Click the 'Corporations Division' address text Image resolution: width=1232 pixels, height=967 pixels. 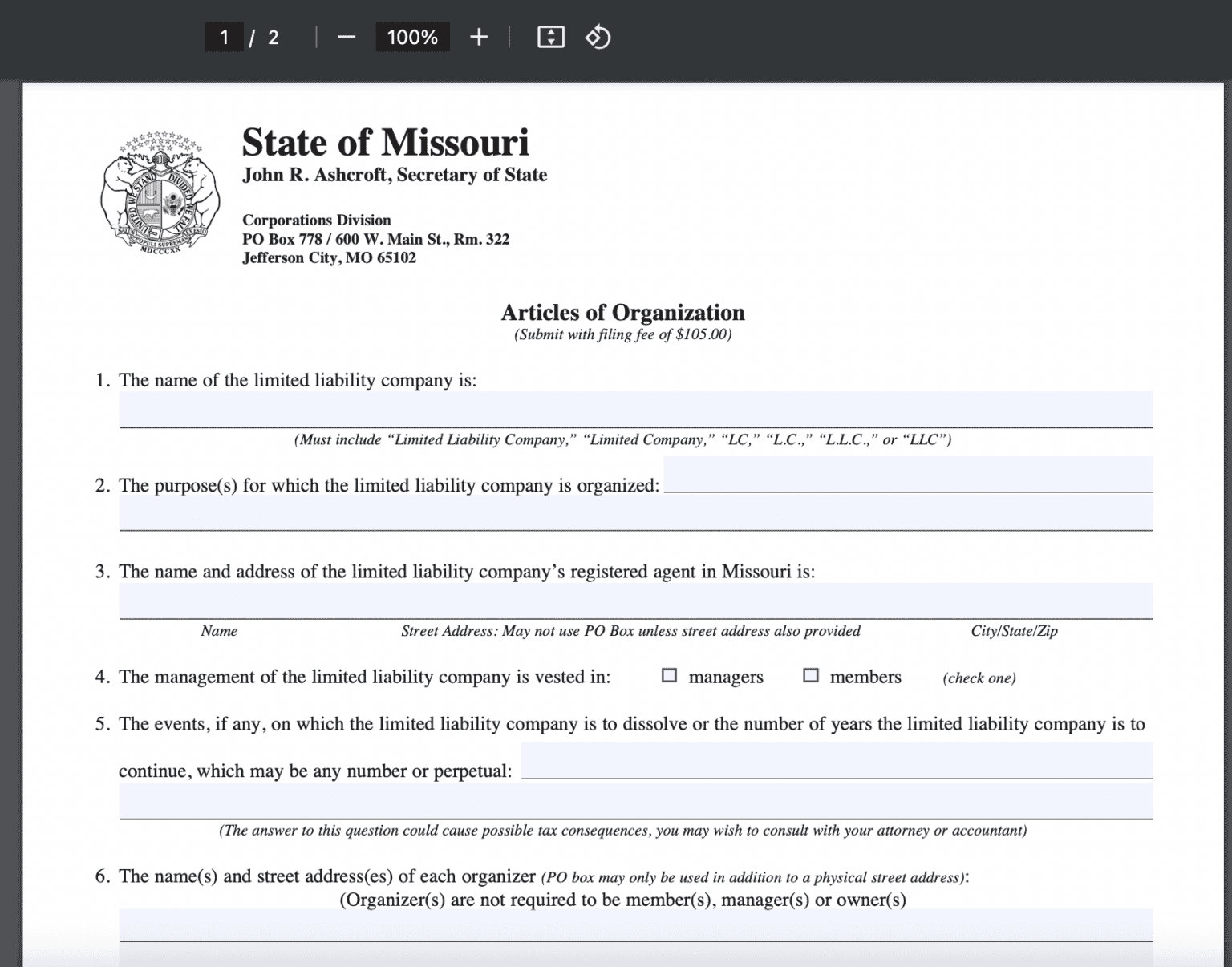317,221
